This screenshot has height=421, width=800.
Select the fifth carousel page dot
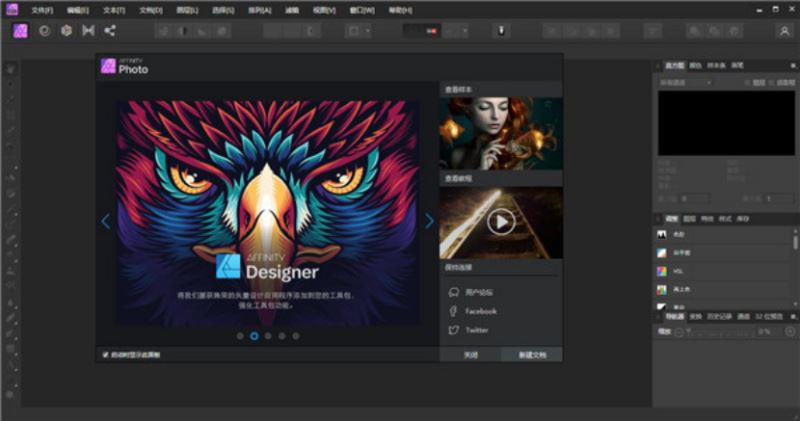(296, 336)
